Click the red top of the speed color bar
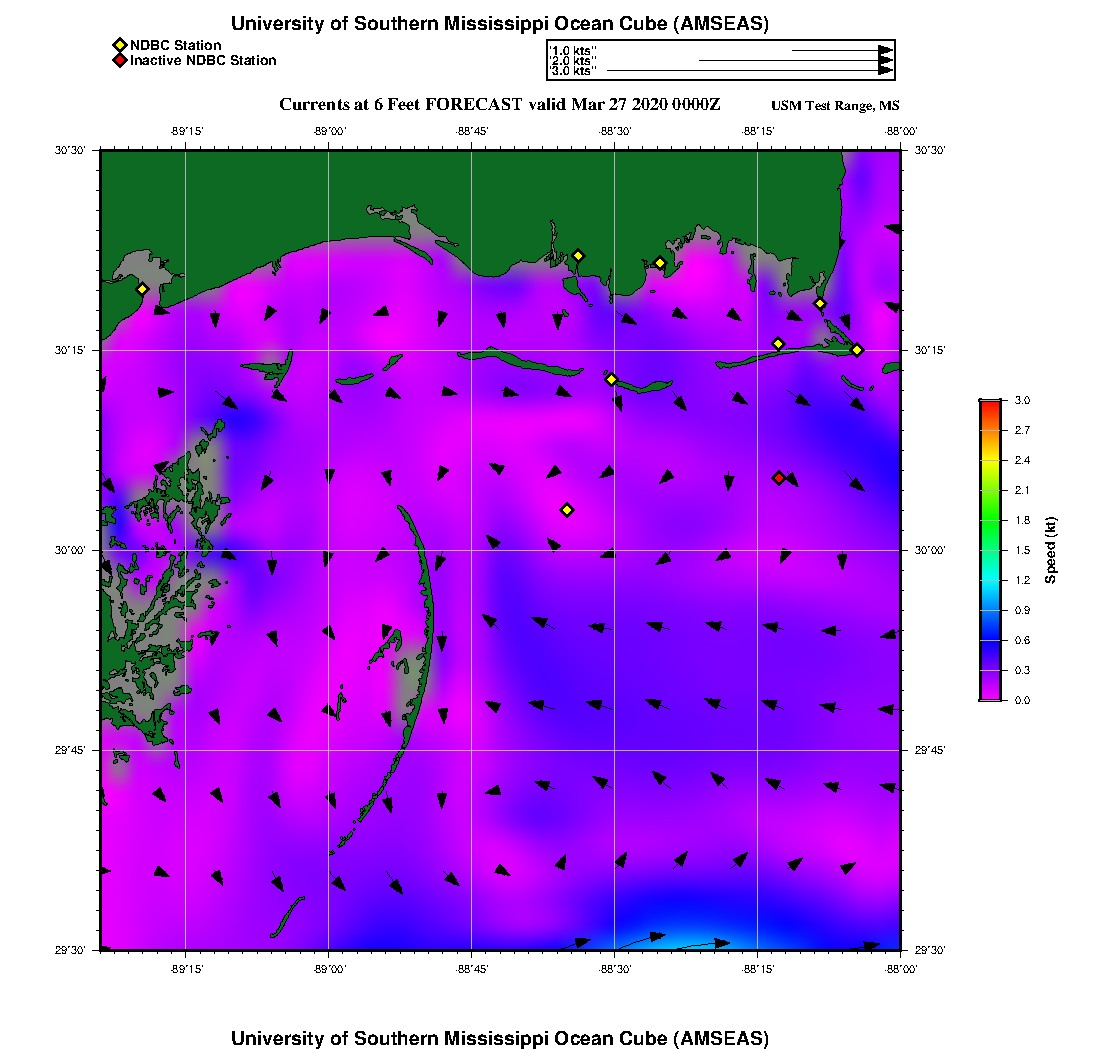The width and height of the screenshot is (1100, 1050). [x=989, y=405]
